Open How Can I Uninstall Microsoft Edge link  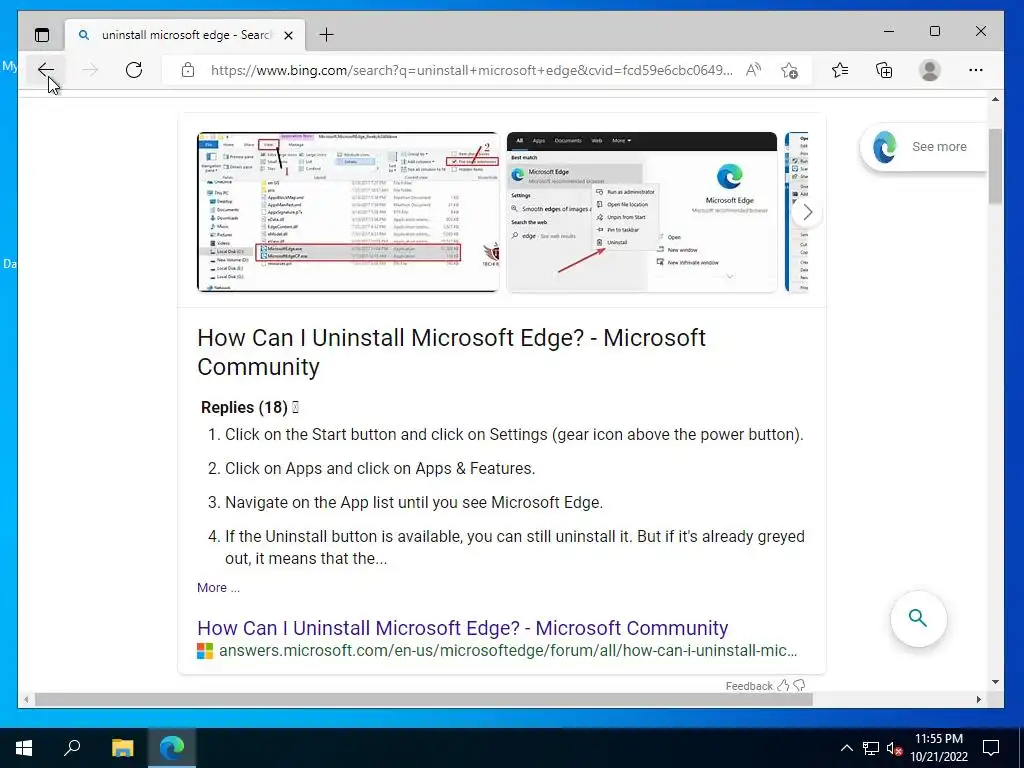coord(462,628)
